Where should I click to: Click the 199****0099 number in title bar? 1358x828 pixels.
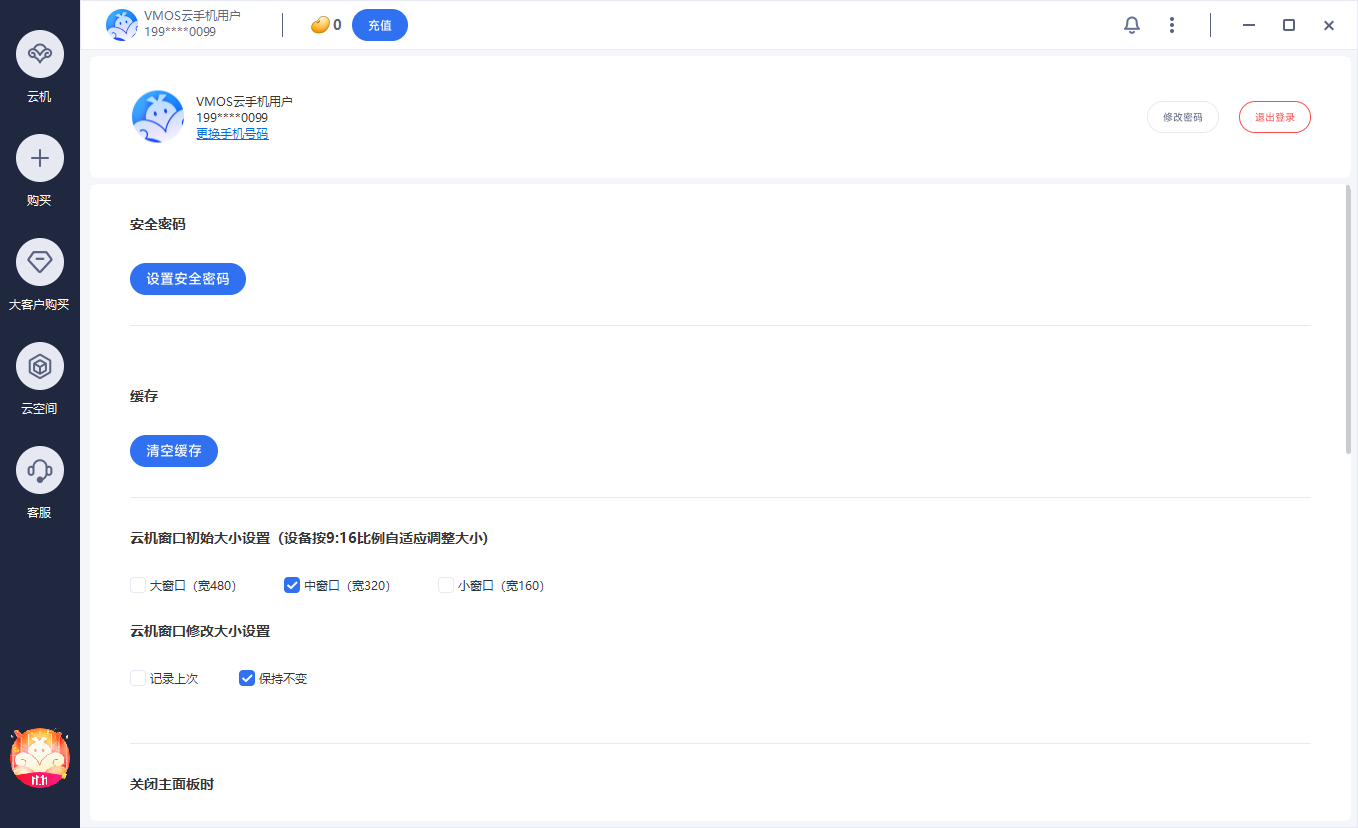pos(180,32)
